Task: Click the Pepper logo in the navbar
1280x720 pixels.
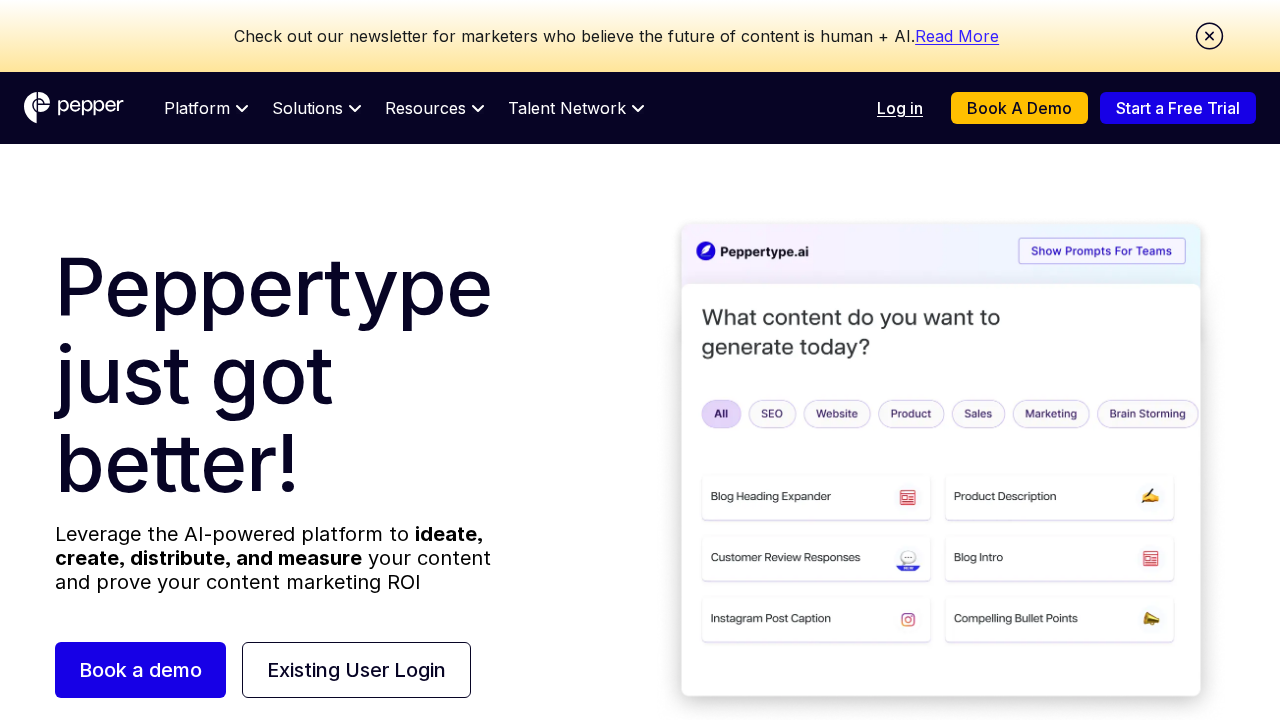Action: coord(73,106)
